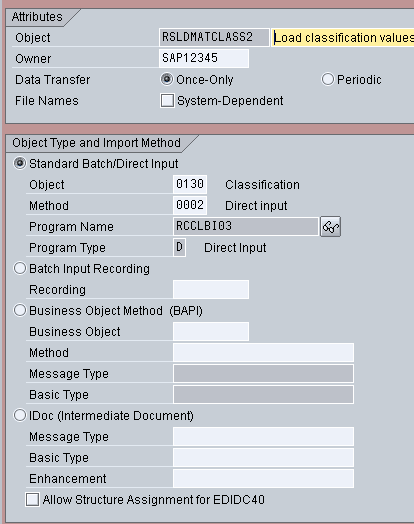This screenshot has height=524, width=414.
Task: Click the Enhancement input field
Action: click(263, 479)
